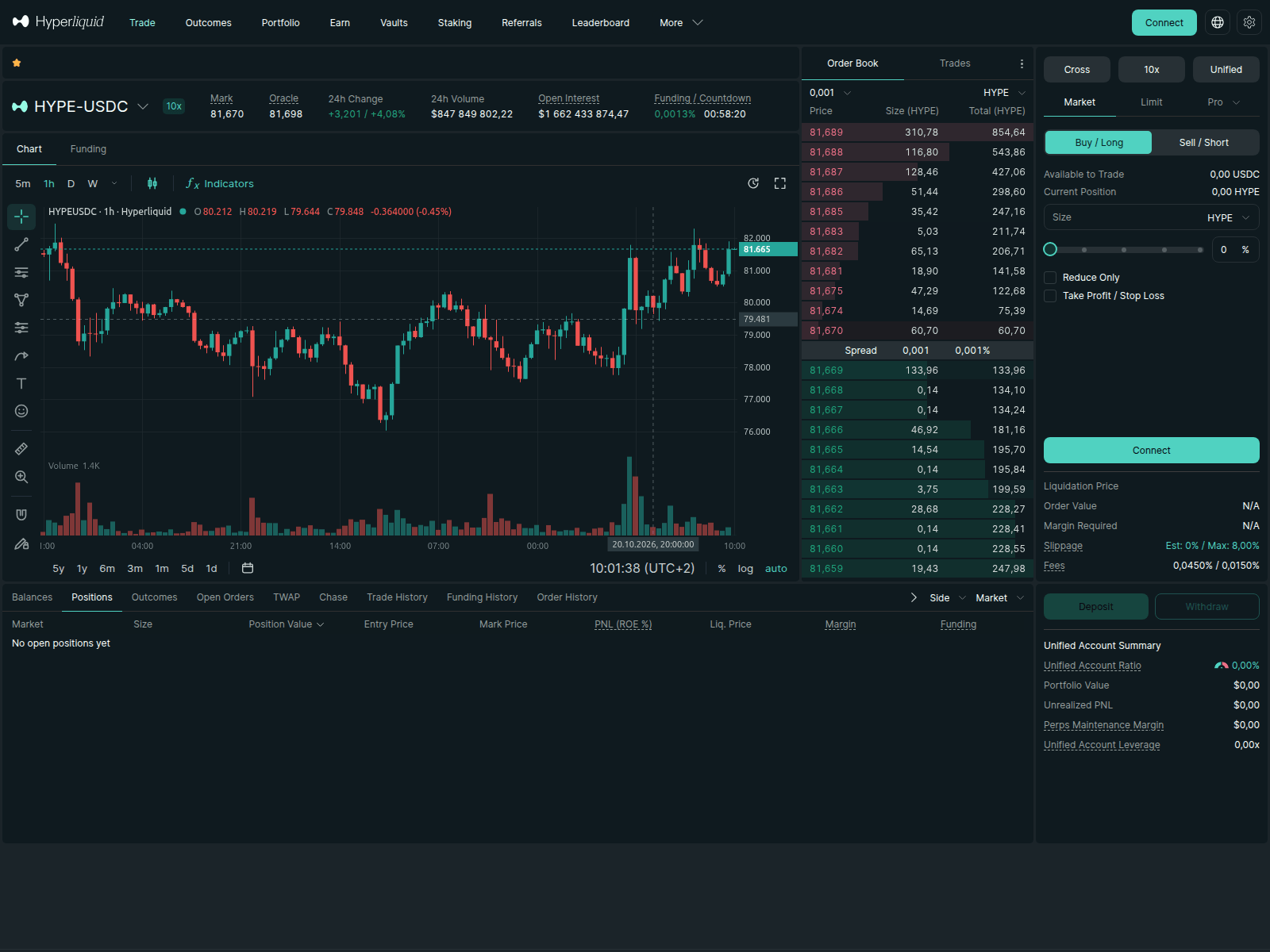Image resolution: width=1270 pixels, height=952 pixels.
Task: Select Buy / Long side
Action: click(1099, 143)
